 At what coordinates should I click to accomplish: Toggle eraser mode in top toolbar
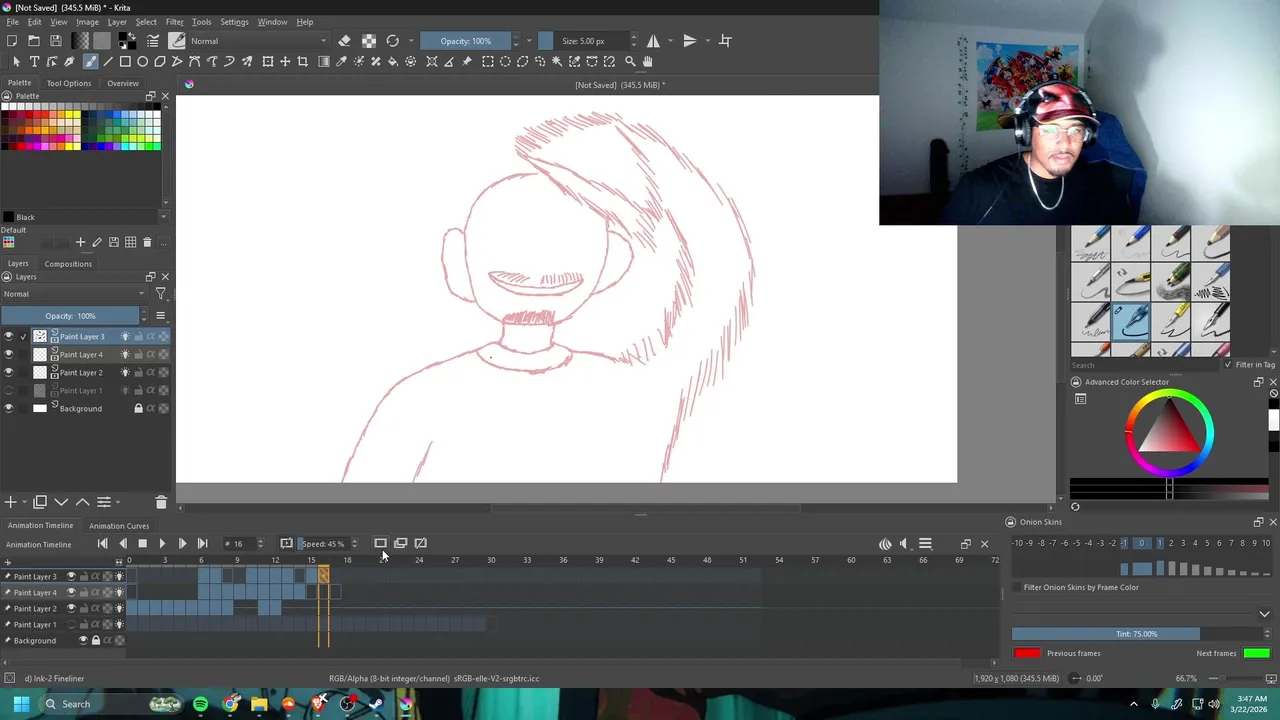(344, 41)
